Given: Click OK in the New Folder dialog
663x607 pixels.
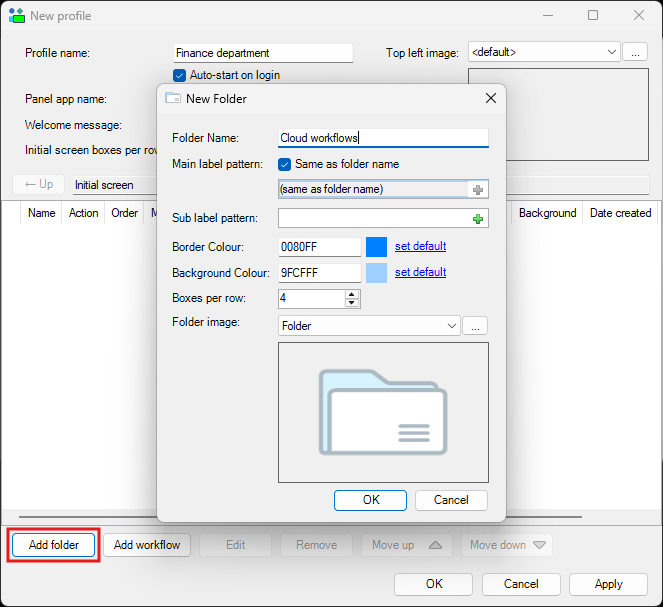Looking at the screenshot, I should 370,500.
